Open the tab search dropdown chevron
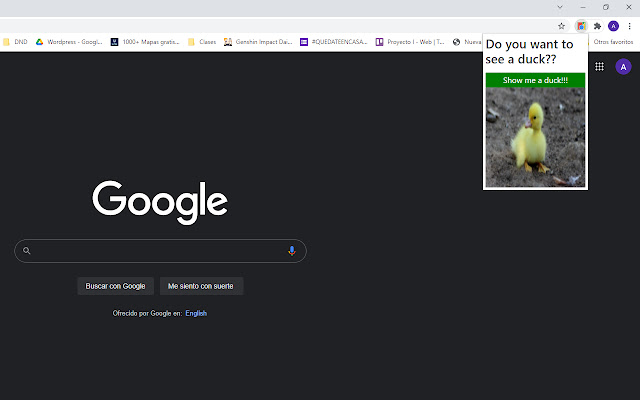Viewport: 640px width, 400px height. click(560, 7)
